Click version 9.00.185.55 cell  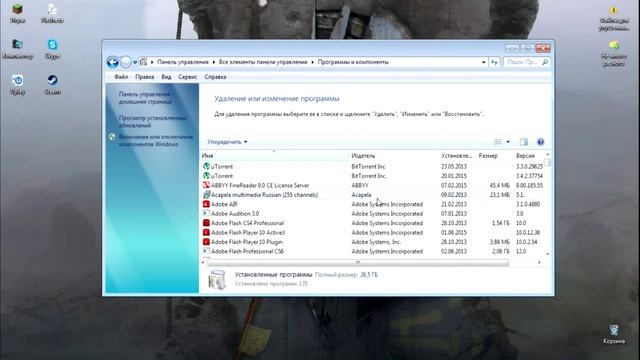point(529,185)
